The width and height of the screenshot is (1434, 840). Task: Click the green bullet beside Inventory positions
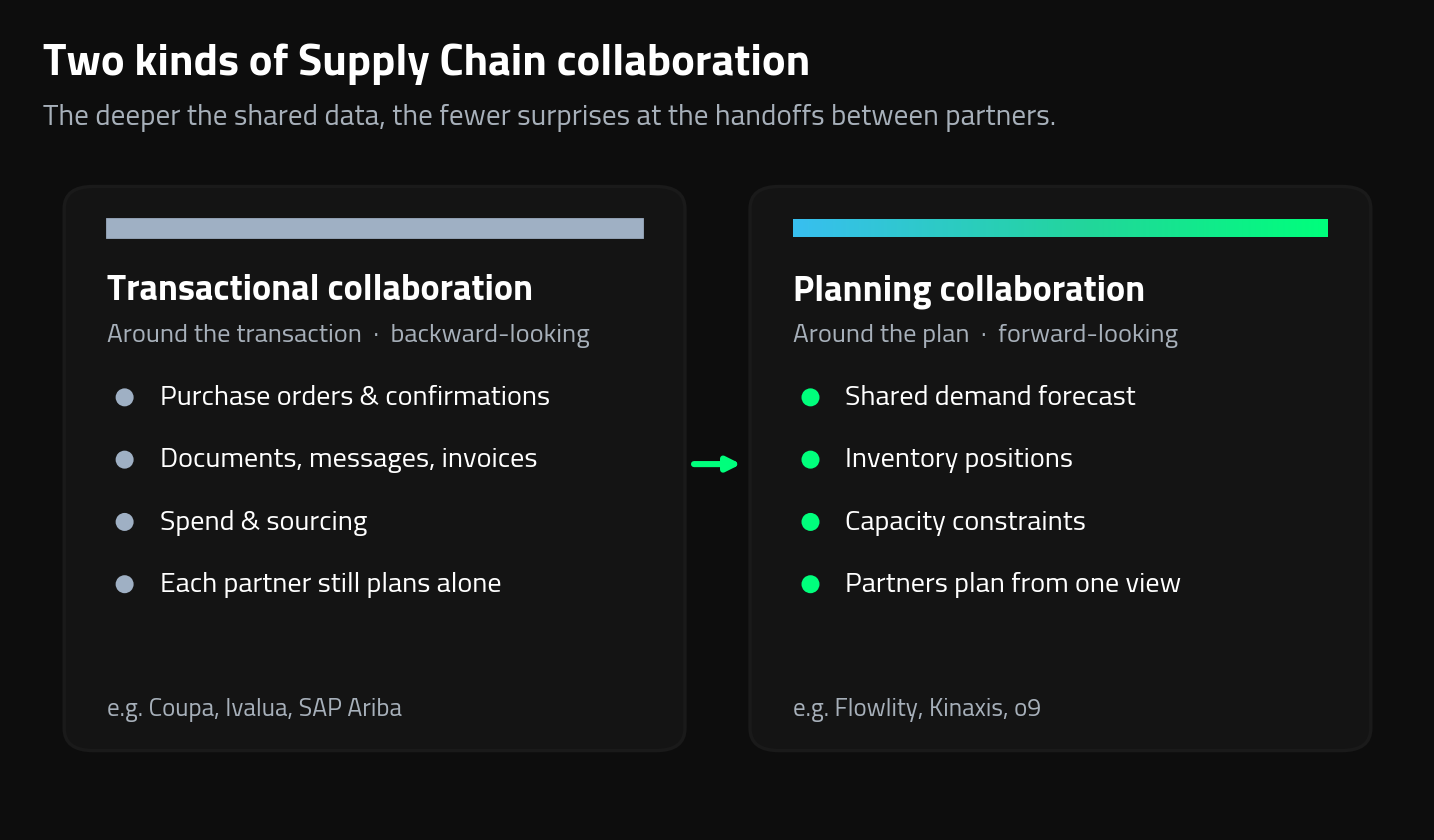pyautogui.click(x=811, y=459)
